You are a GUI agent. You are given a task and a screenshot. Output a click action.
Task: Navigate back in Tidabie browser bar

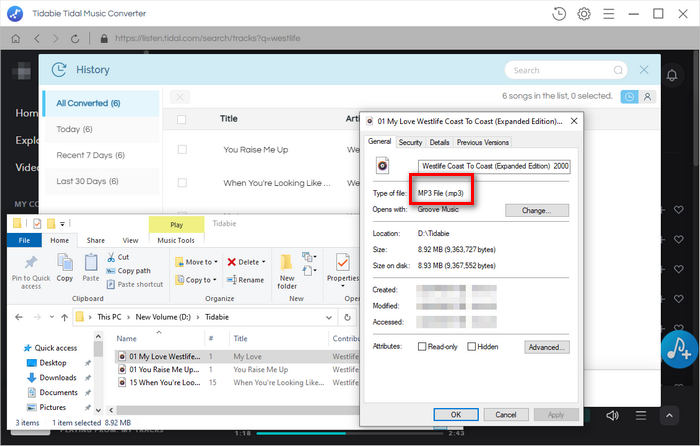37,39
